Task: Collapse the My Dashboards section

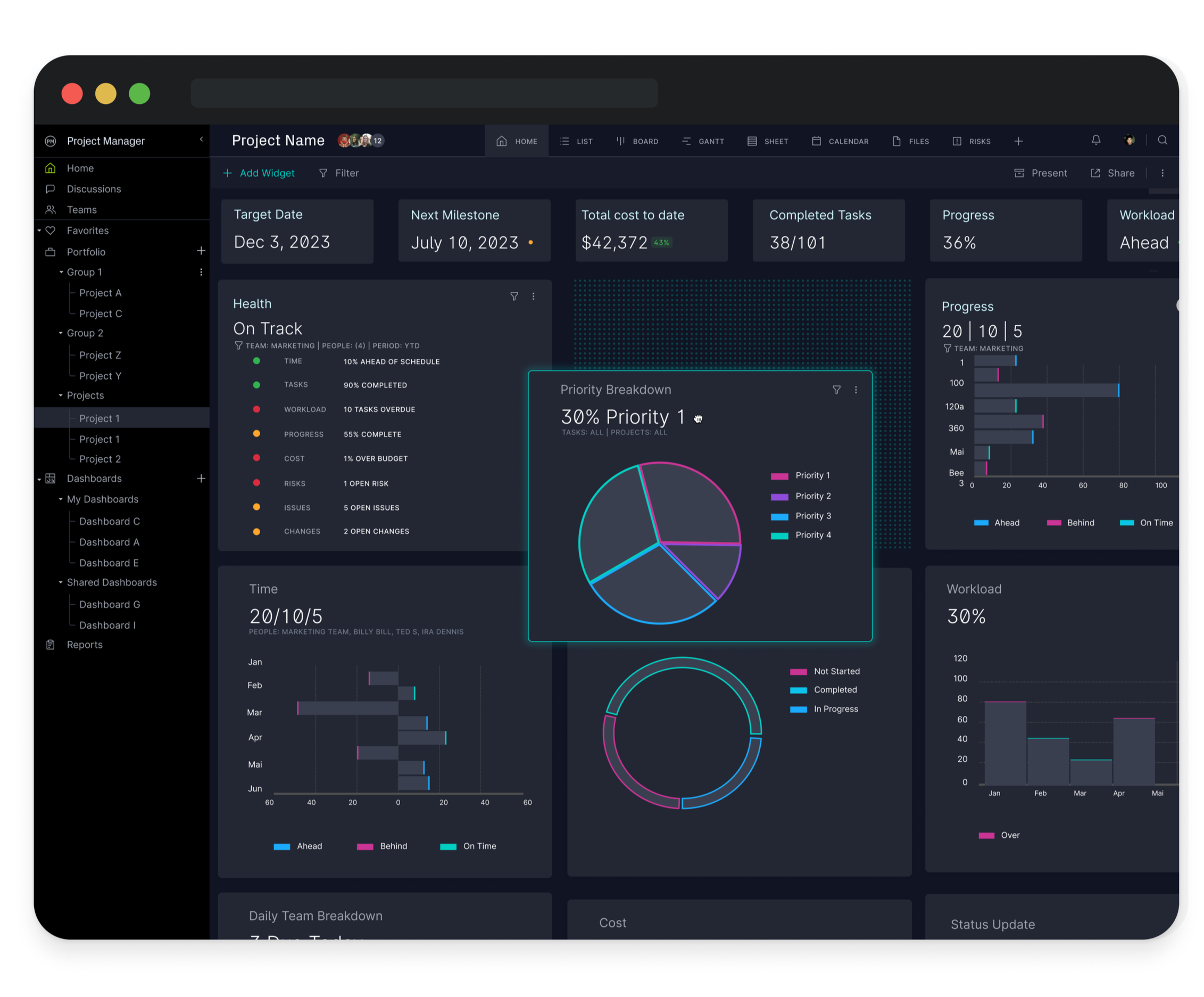Action: (x=61, y=499)
